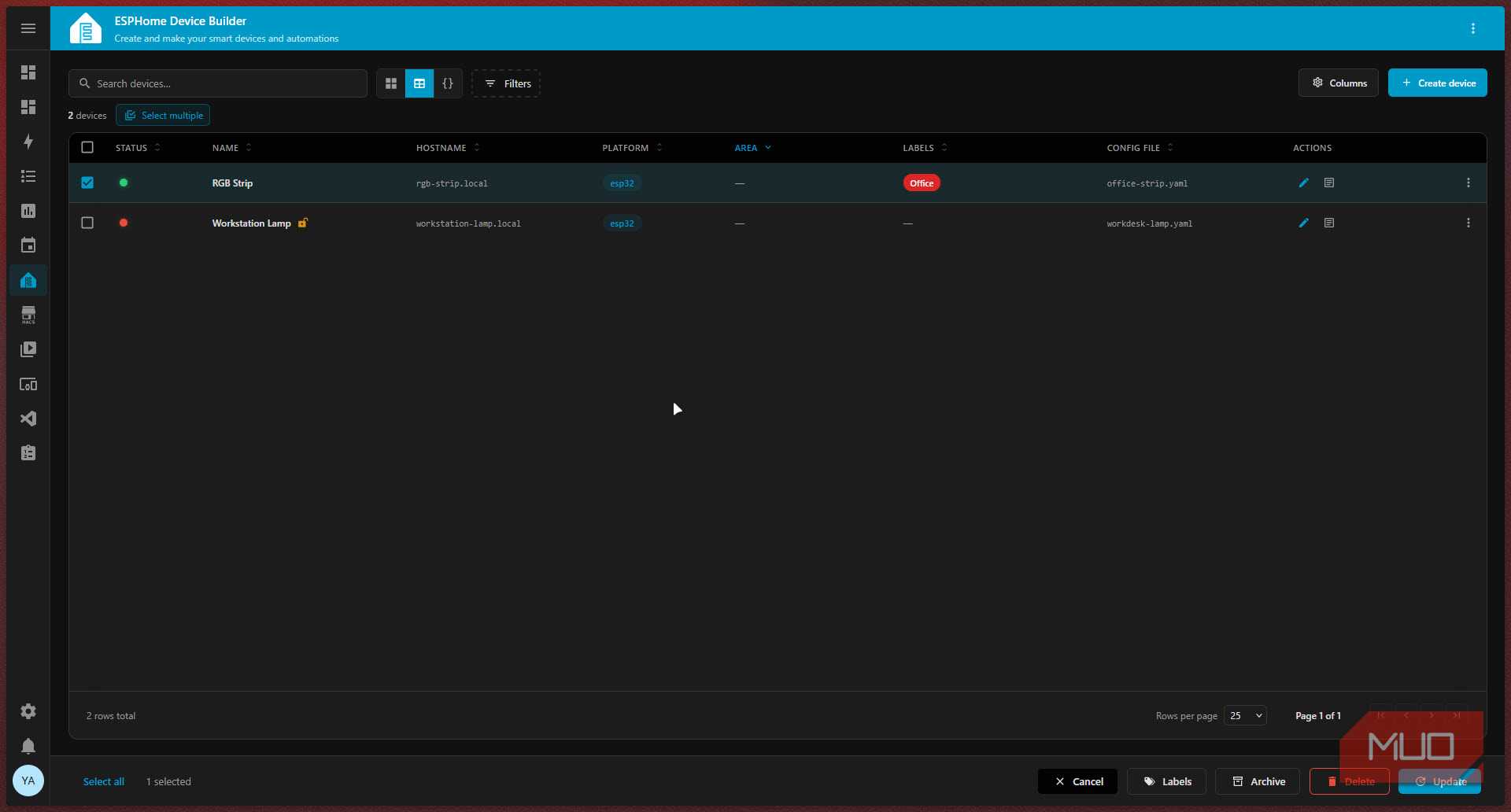Click the rgb-strip.local hostname
This screenshot has height=812, width=1511.
click(452, 183)
